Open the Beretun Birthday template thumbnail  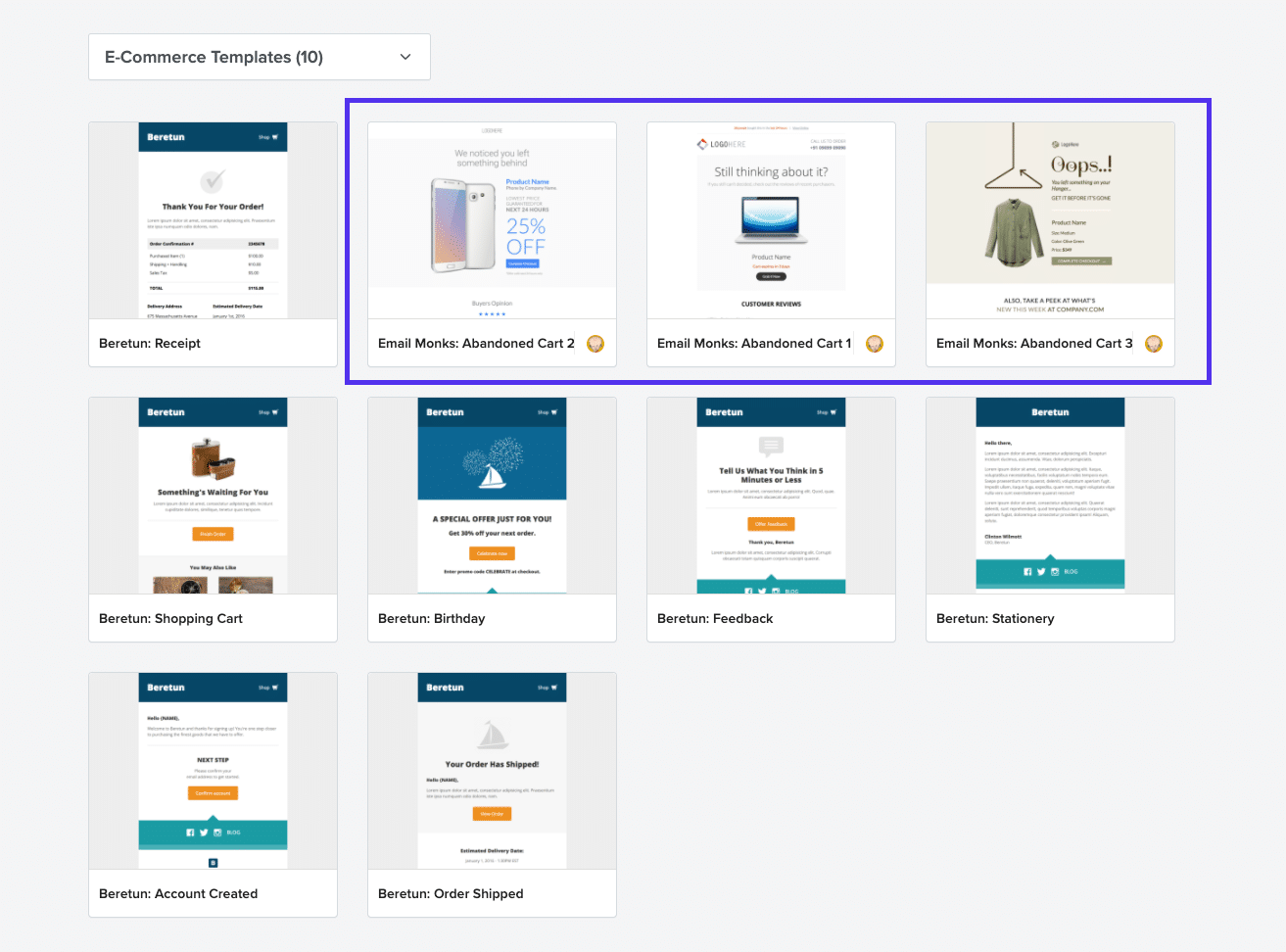(x=492, y=495)
